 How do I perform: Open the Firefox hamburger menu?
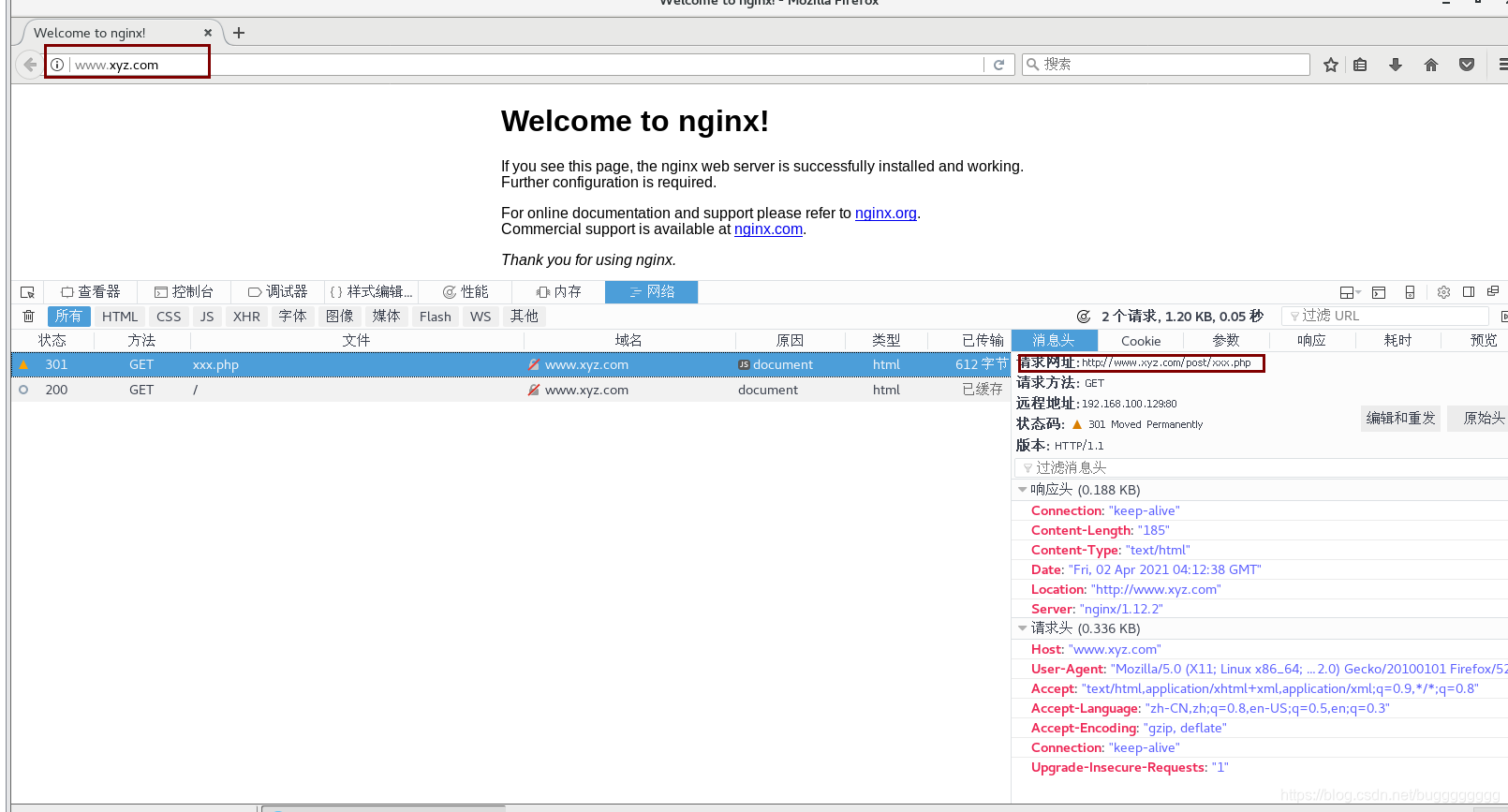(1501, 65)
